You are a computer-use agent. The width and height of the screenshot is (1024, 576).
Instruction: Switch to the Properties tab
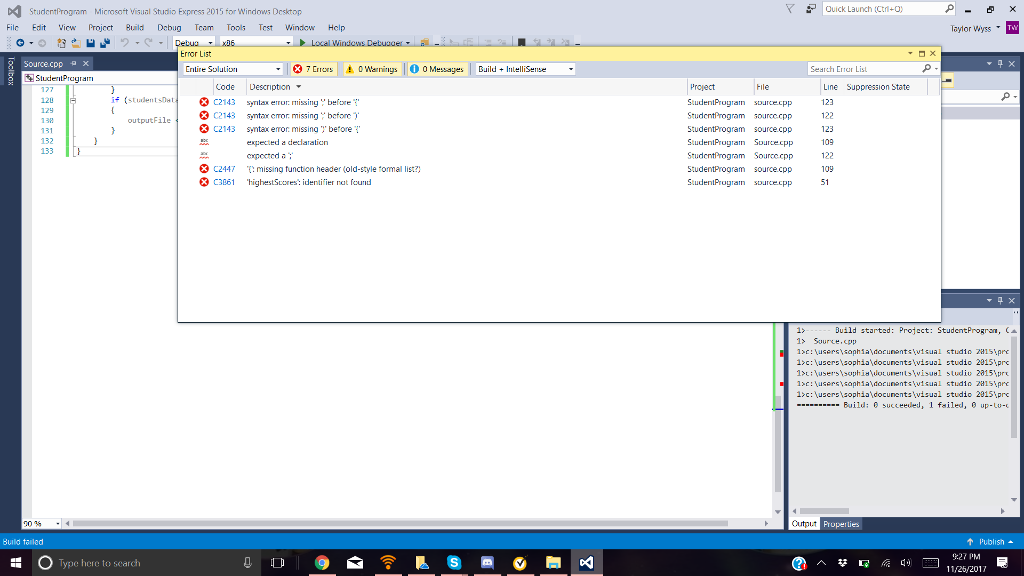841,524
